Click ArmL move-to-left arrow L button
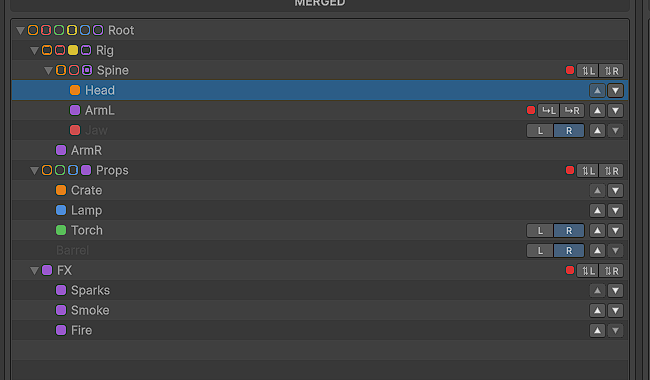 tap(549, 110)
